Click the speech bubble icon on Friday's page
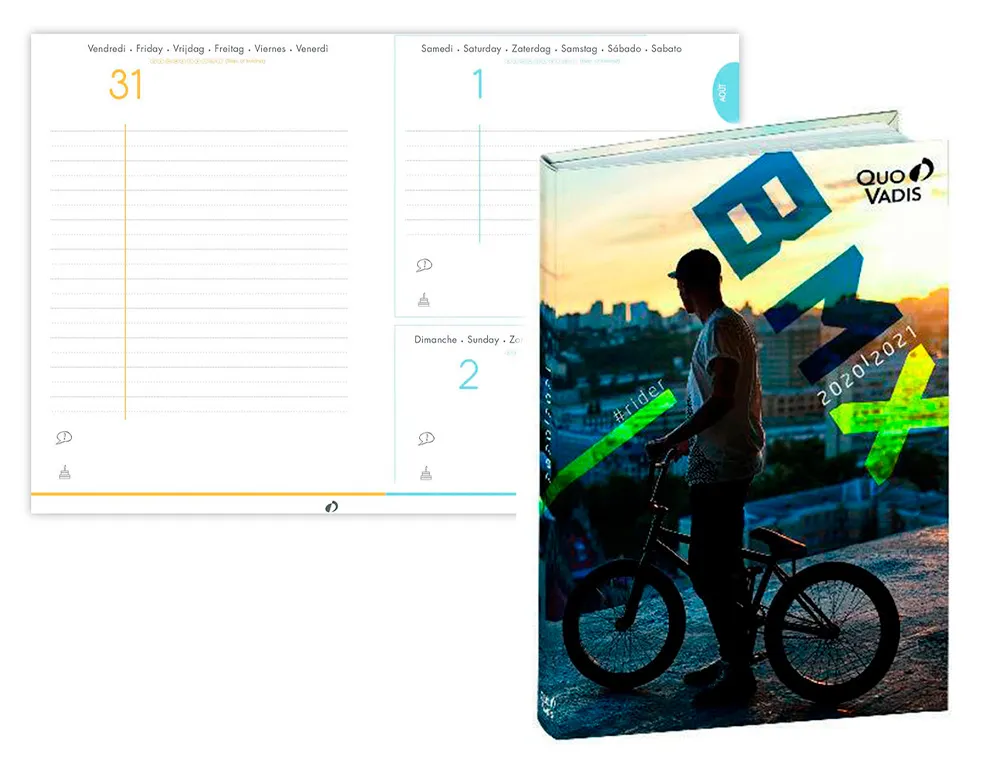The height and width of the screenshot is (762, 1000). pos(64,438)
